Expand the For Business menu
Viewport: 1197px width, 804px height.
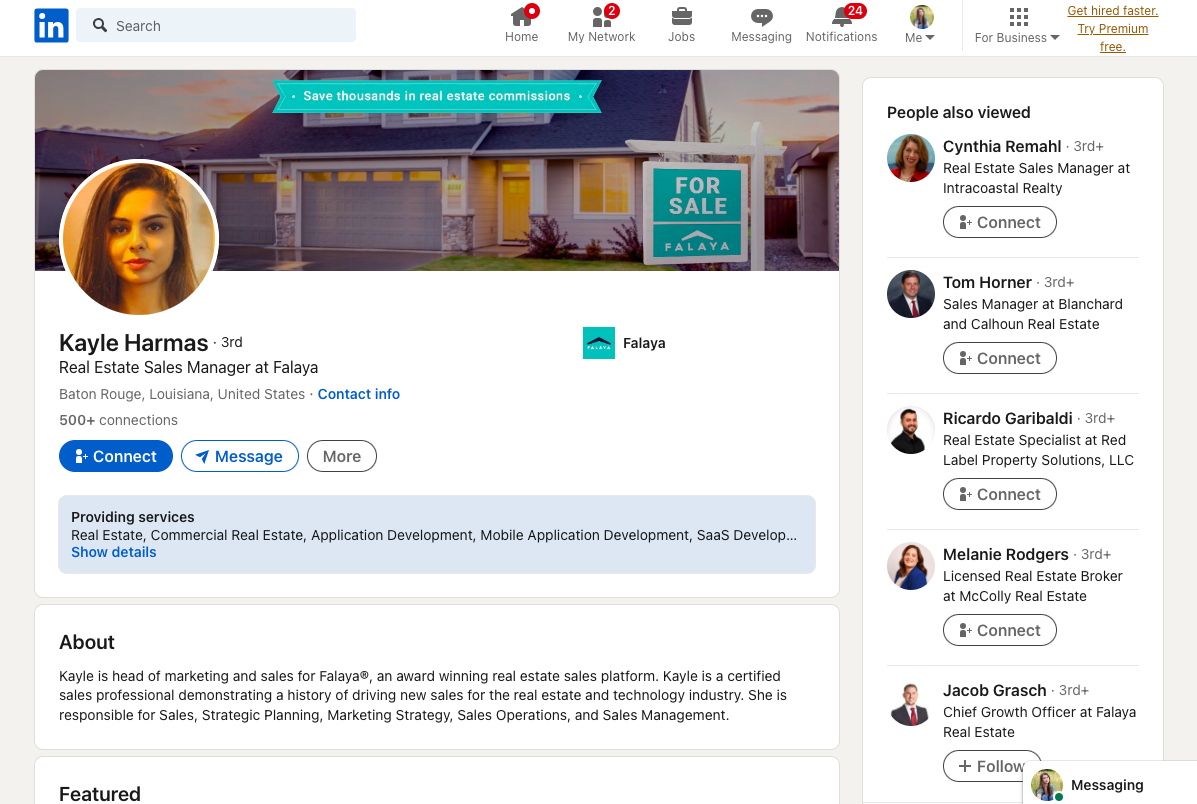click(1017, 25)
